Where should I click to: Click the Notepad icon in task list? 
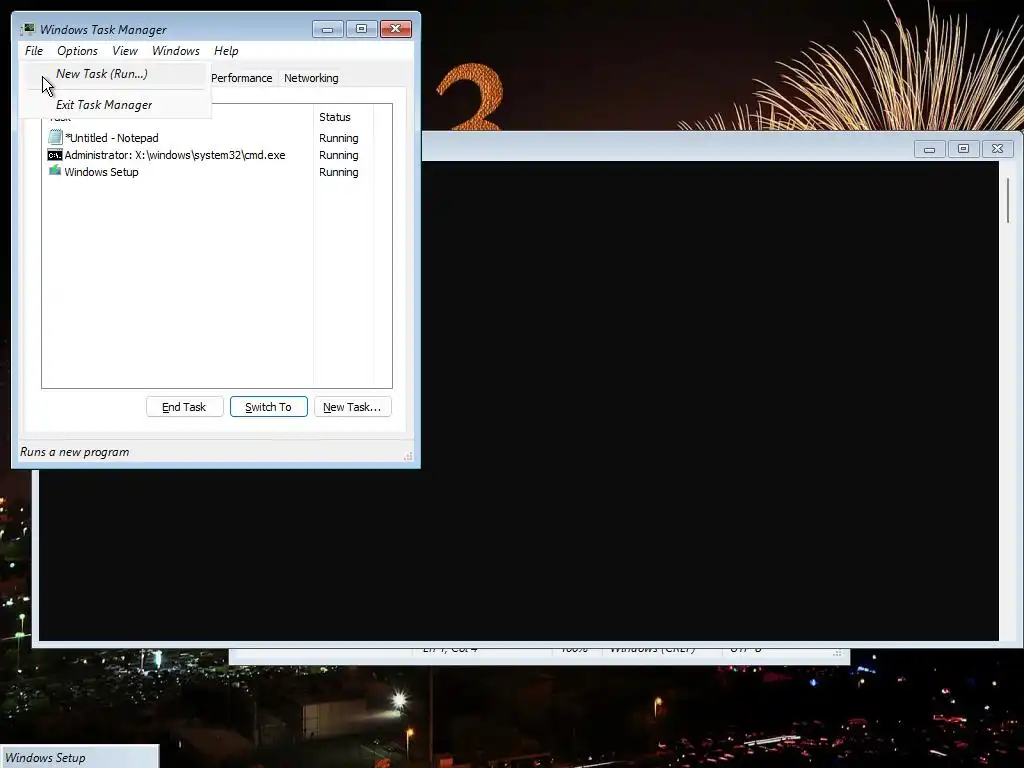55,137
